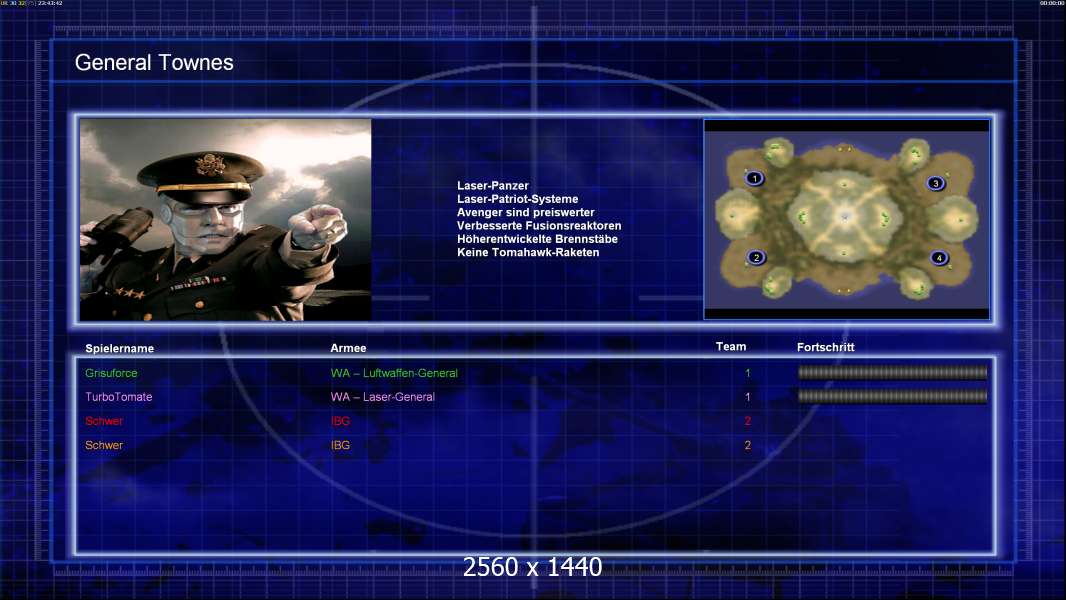Click start position marker 1 on map
The width and height of the screenshot is (1066, 600).
click(x=754, y=179)
